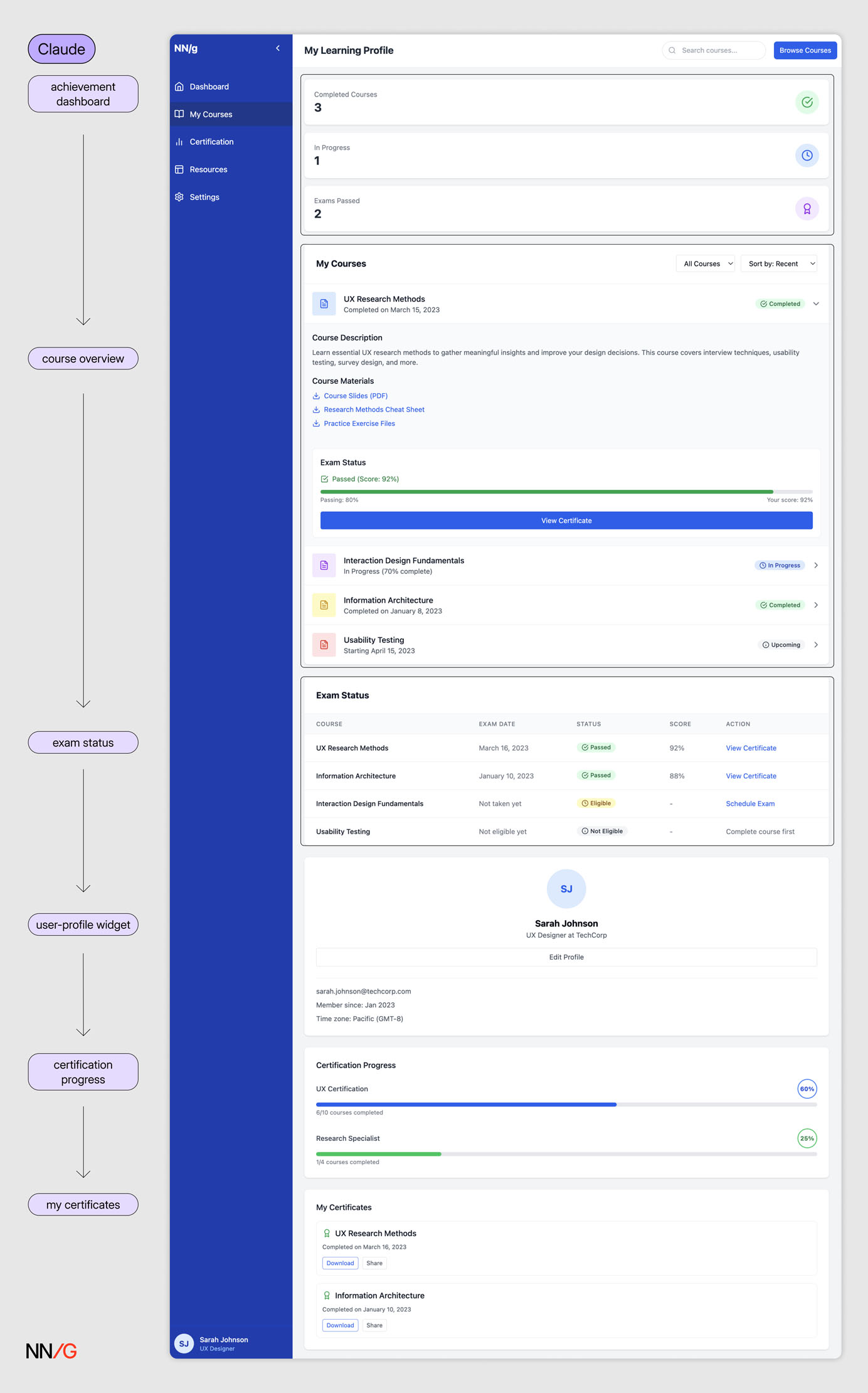The image size is (868, 1393).
Task: Click the Not Eligible status badge
Action: [x=602, y=831]
